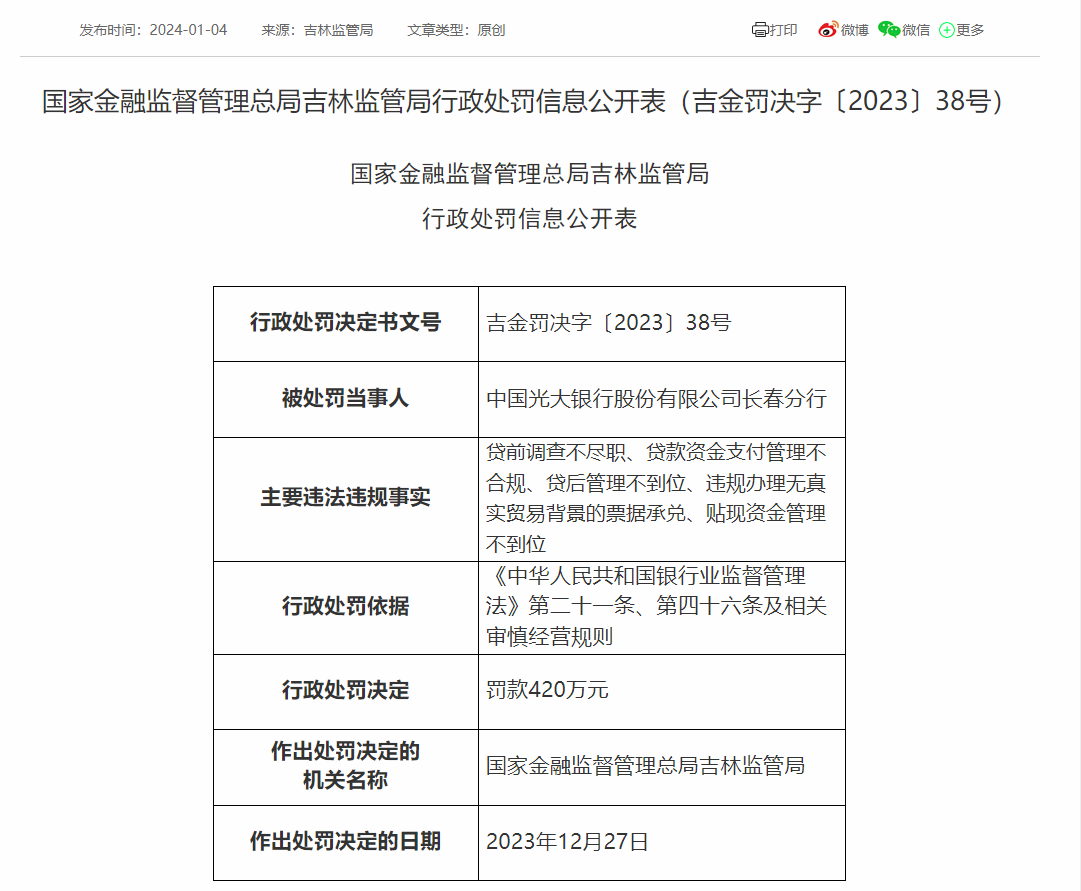Click the 文章类型：原创 text
The width and height of the screenshot is (1081, 891).
coord(456,30)
